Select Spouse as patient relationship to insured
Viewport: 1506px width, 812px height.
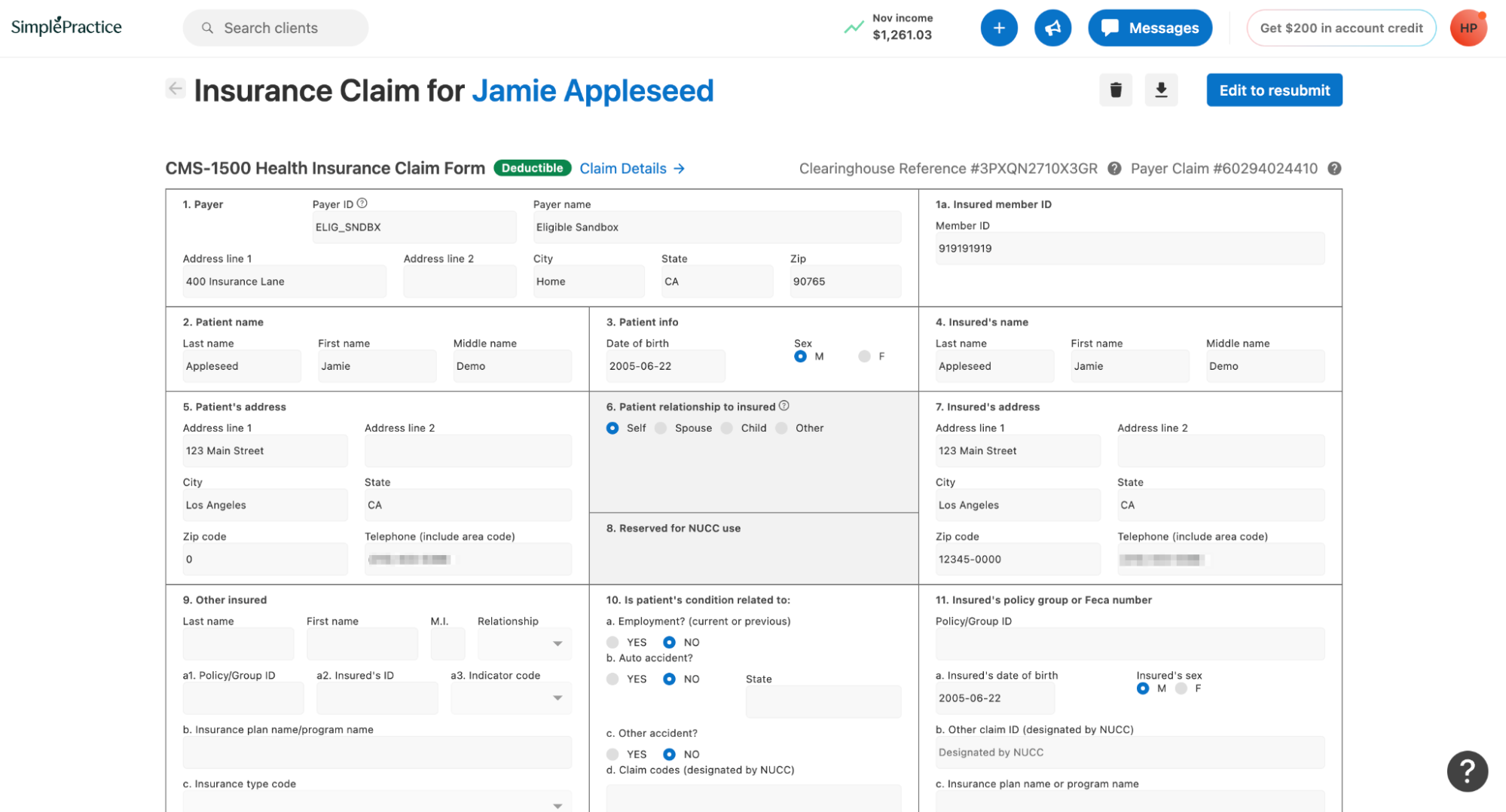[x=661, y=428]
